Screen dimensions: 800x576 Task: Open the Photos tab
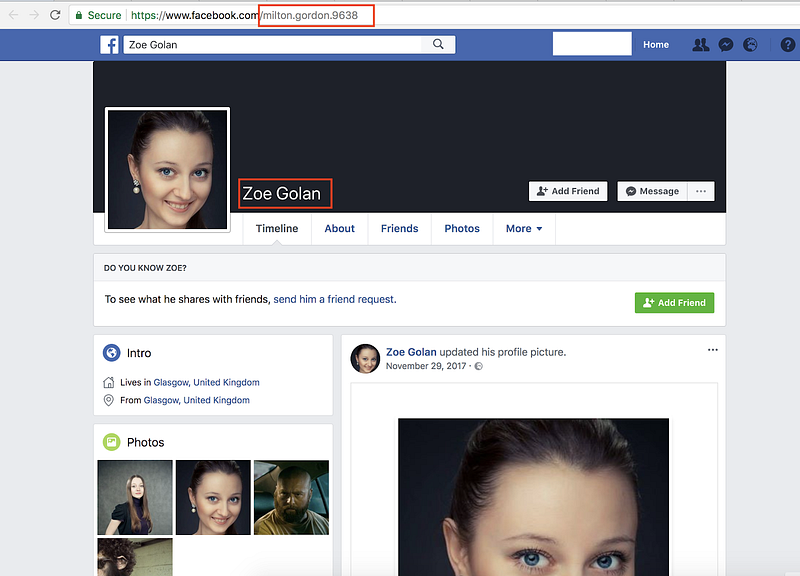coord(461,228)
